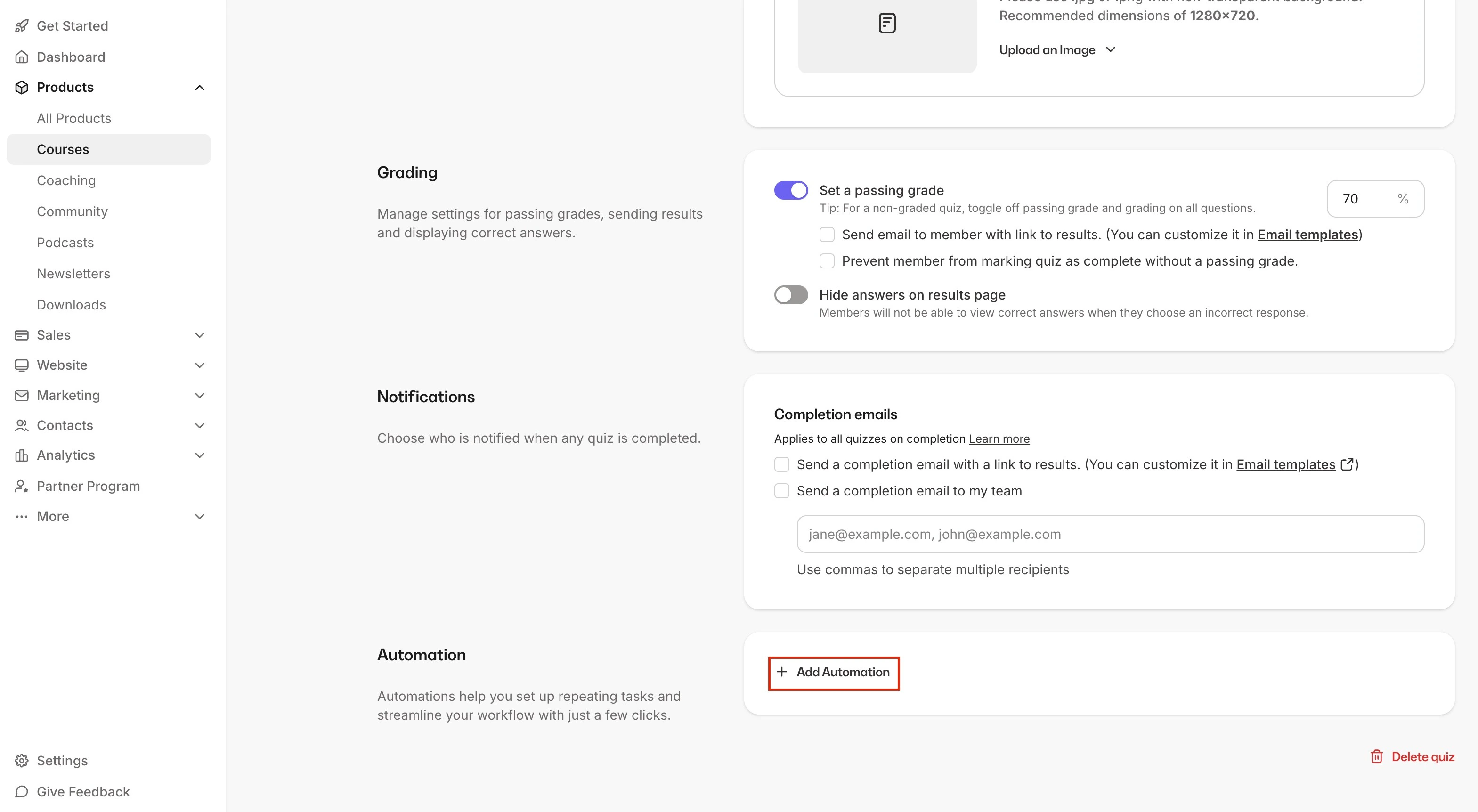Click the document icon in image placeholder
Screen dimensions: 1478x812
coord(886,24)
